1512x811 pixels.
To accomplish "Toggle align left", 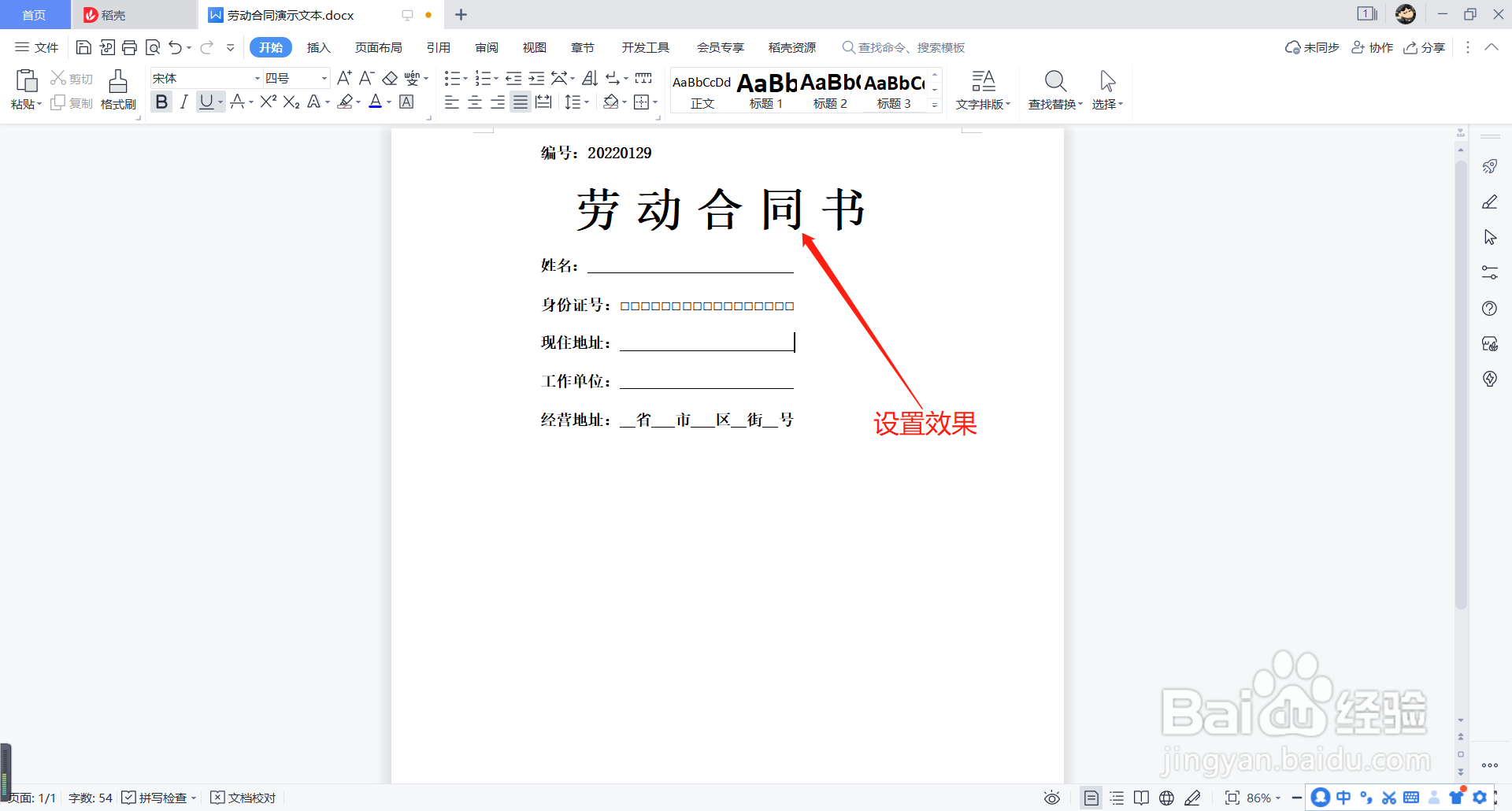I will 452,102.
